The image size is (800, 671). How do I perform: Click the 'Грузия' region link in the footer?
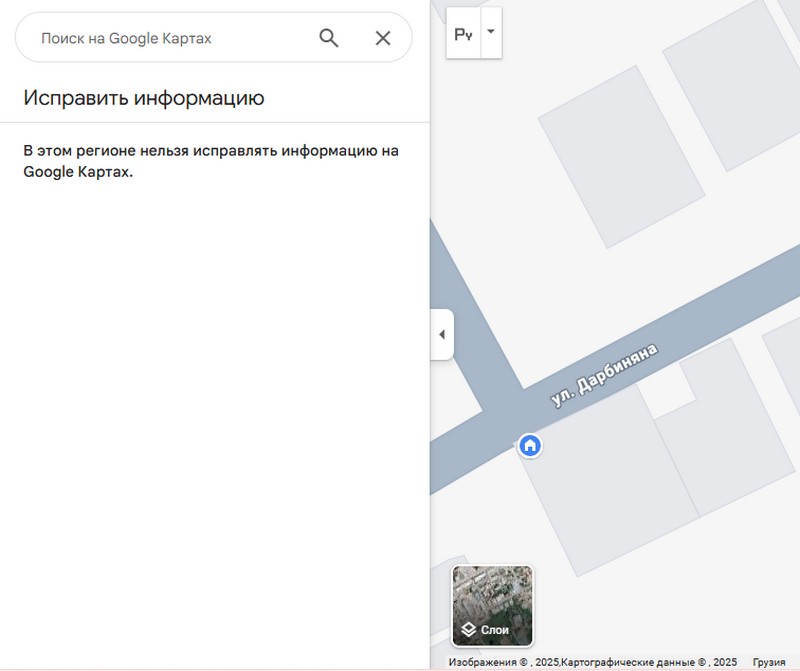pyautogui.click(x=768, y=662)
